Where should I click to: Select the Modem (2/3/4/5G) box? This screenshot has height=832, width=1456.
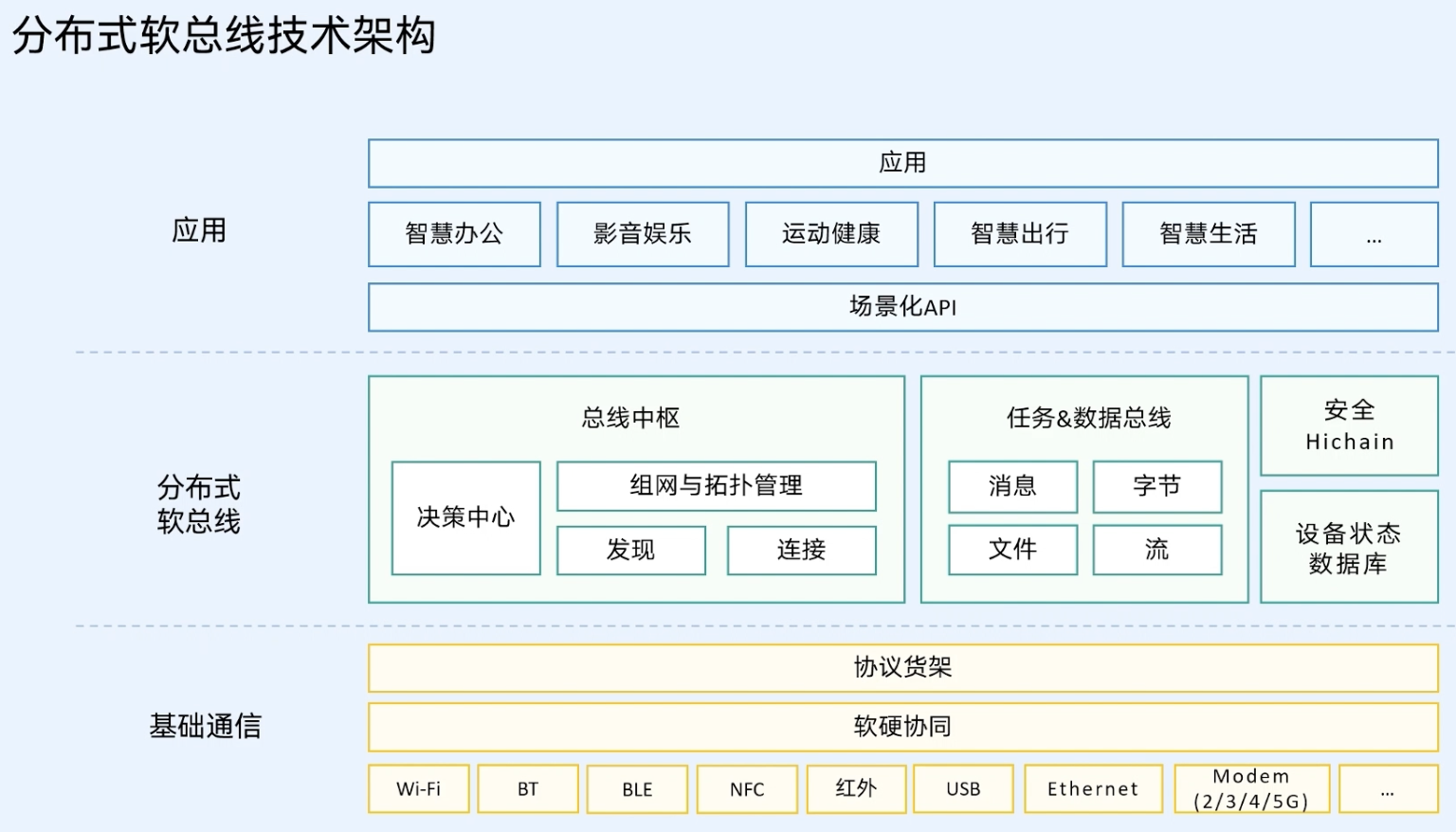click(x=1252, y=789)
